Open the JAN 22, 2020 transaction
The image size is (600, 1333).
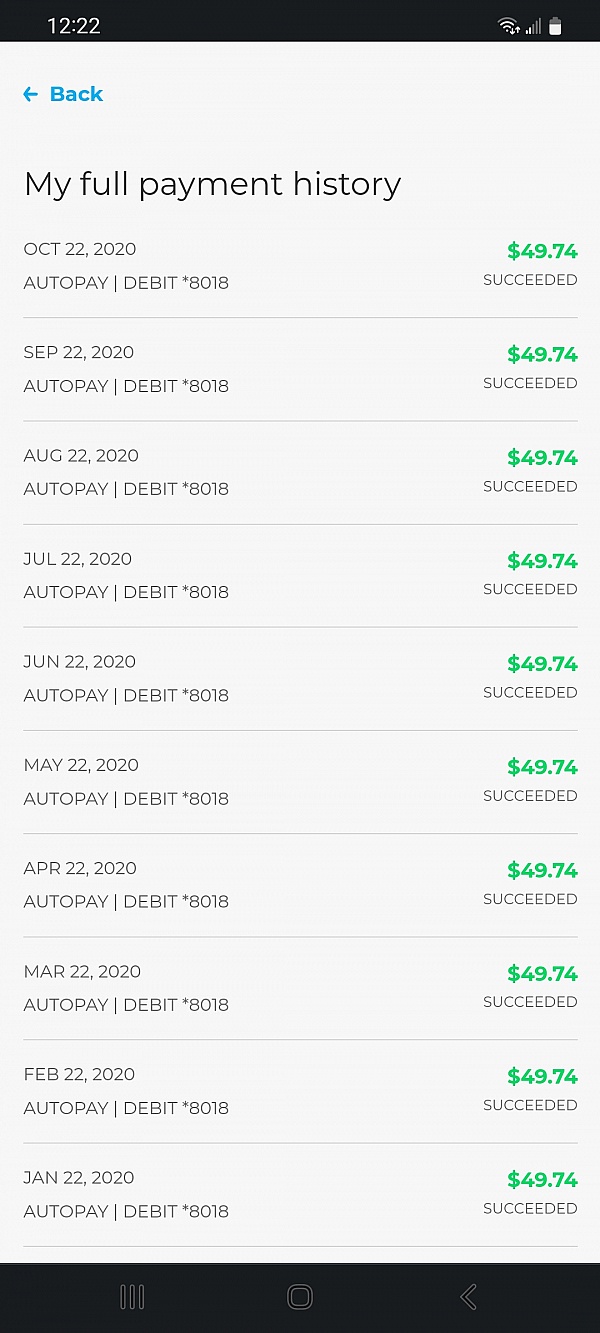(300, 1193)
